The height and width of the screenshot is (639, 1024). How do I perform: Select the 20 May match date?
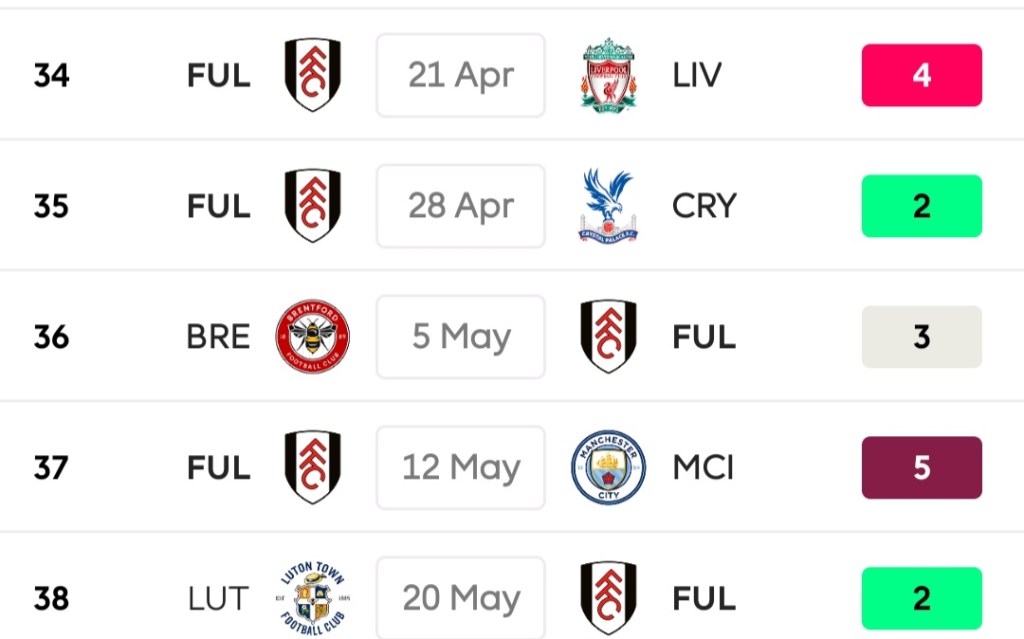point(461,598)
